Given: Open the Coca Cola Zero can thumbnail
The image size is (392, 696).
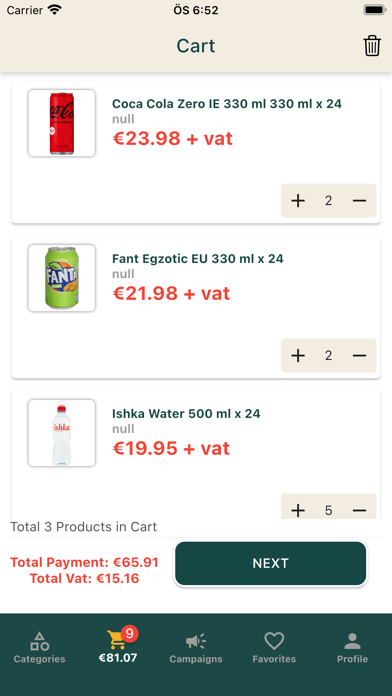Looking at the screenshot, I should 62,123.
